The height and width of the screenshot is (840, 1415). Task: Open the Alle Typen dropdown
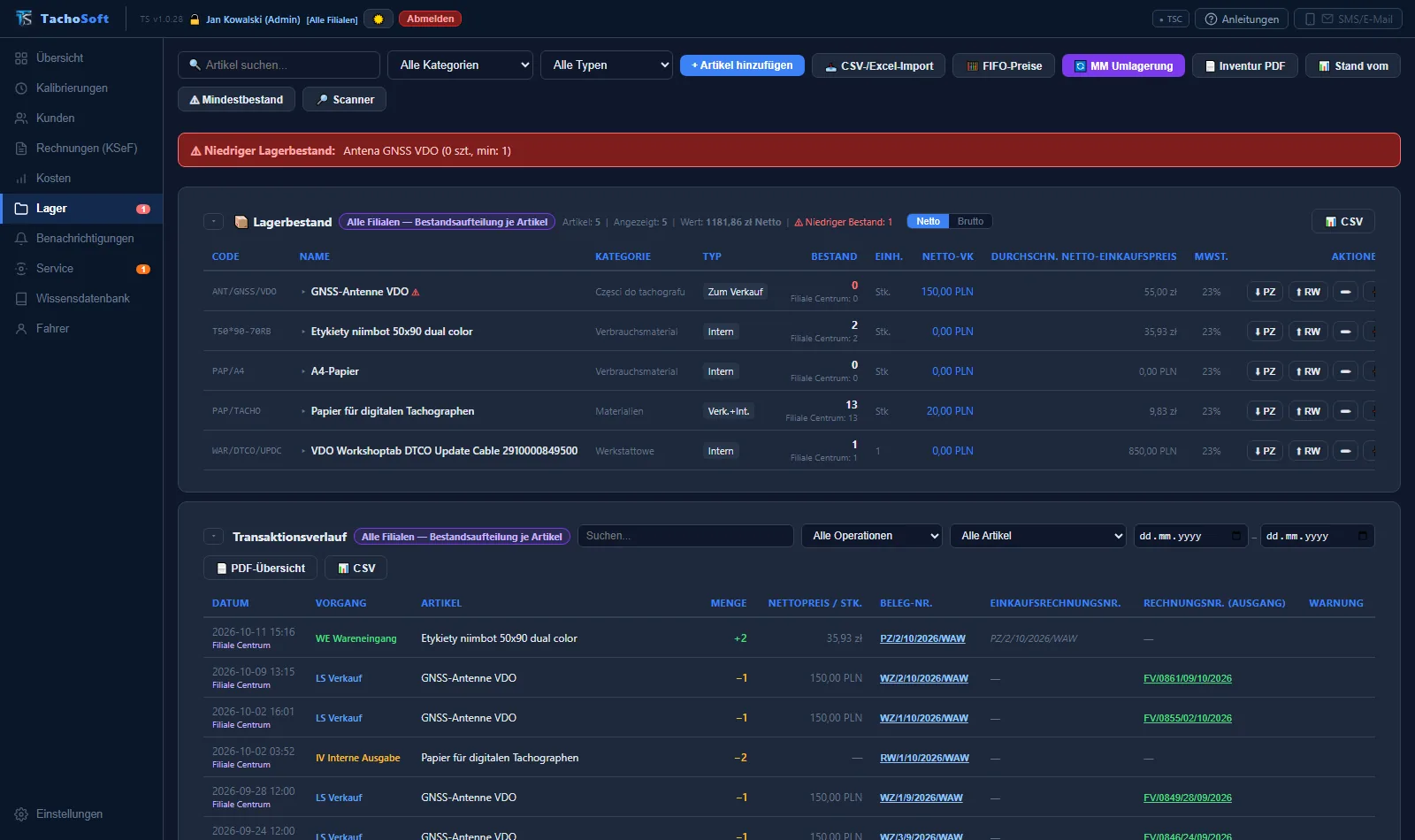point(607,65)
